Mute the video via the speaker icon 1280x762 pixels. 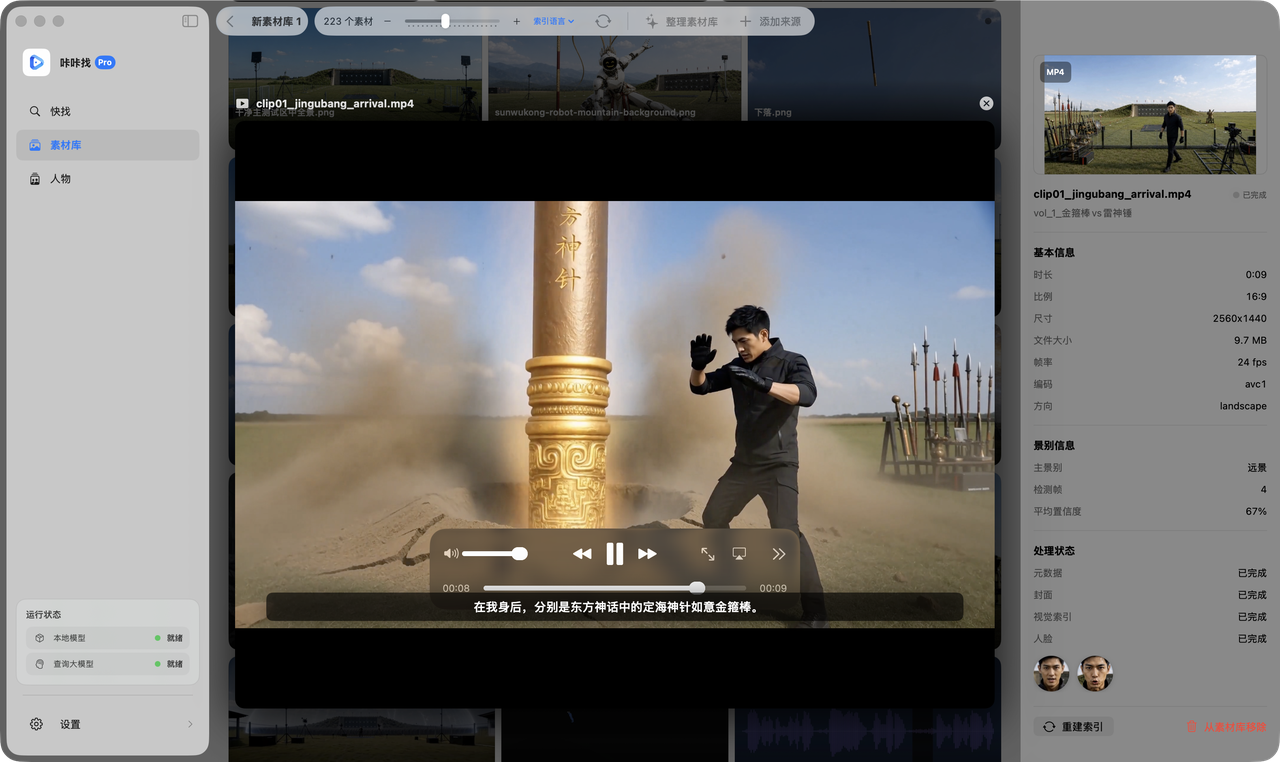tap(451, 554)
